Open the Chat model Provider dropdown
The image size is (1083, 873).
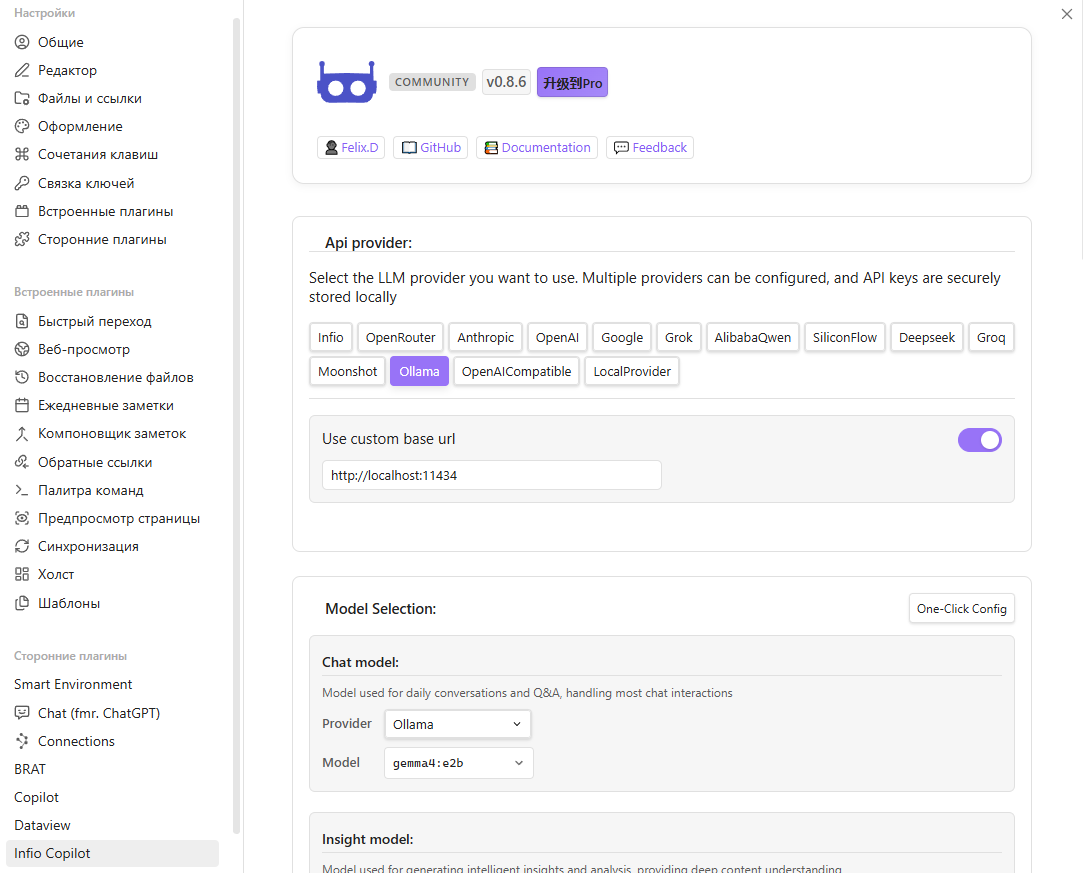[x=457, y=724]
